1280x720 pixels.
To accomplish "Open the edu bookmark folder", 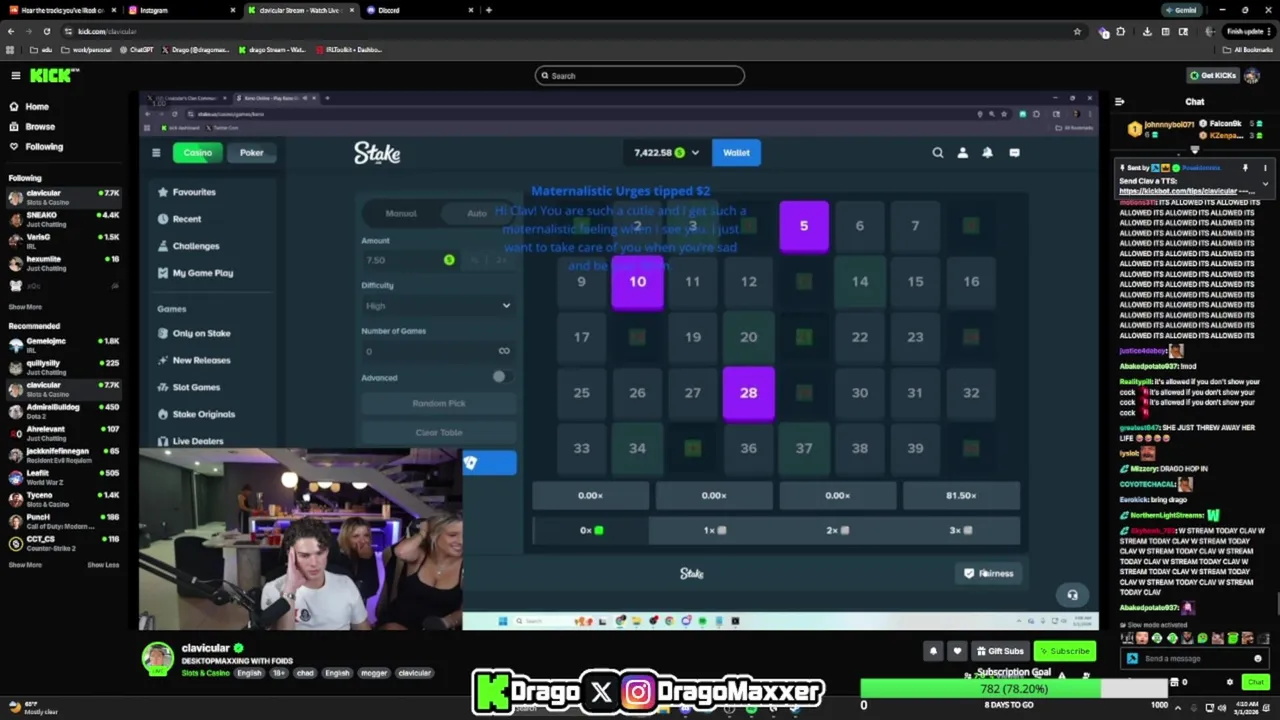I will [x=42, y=49].
